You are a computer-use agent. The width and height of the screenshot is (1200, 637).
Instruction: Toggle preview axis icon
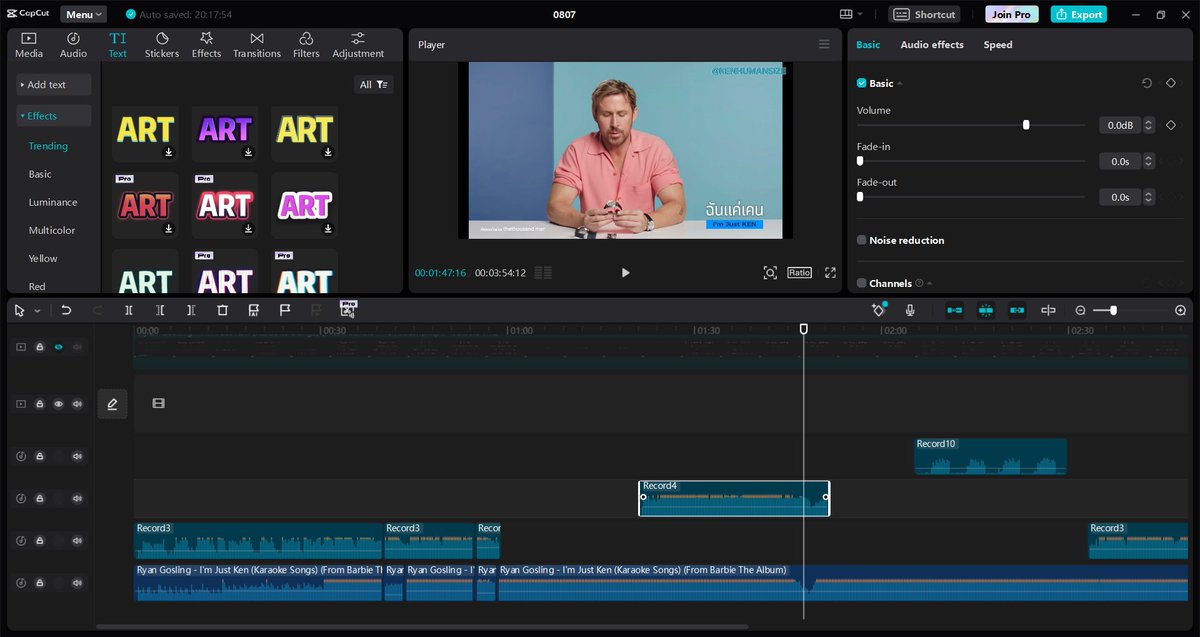1048,311
